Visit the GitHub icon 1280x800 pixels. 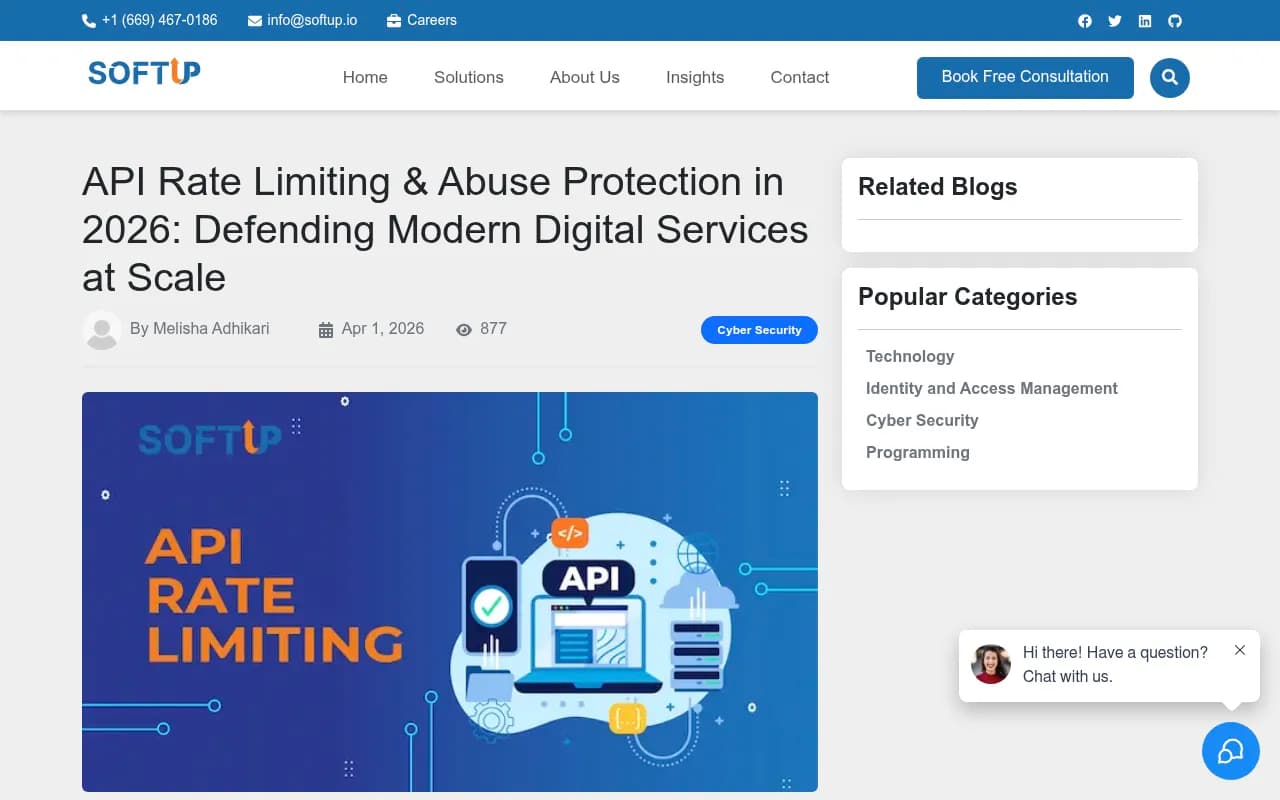[1174, 20]
